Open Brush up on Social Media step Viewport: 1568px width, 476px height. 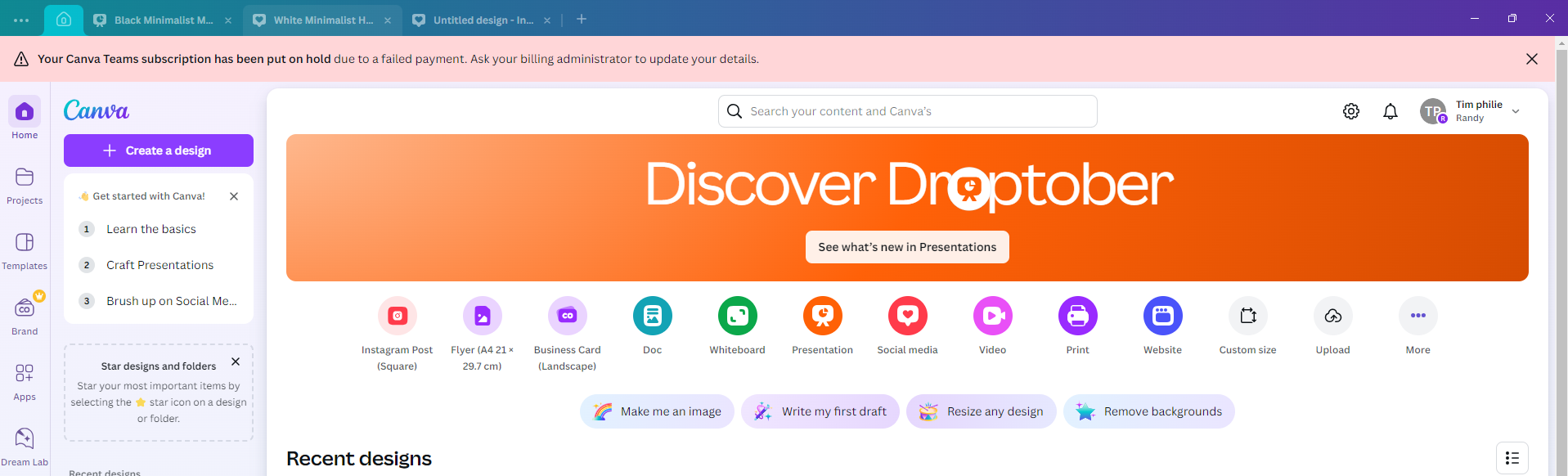[x=159, y=301]
